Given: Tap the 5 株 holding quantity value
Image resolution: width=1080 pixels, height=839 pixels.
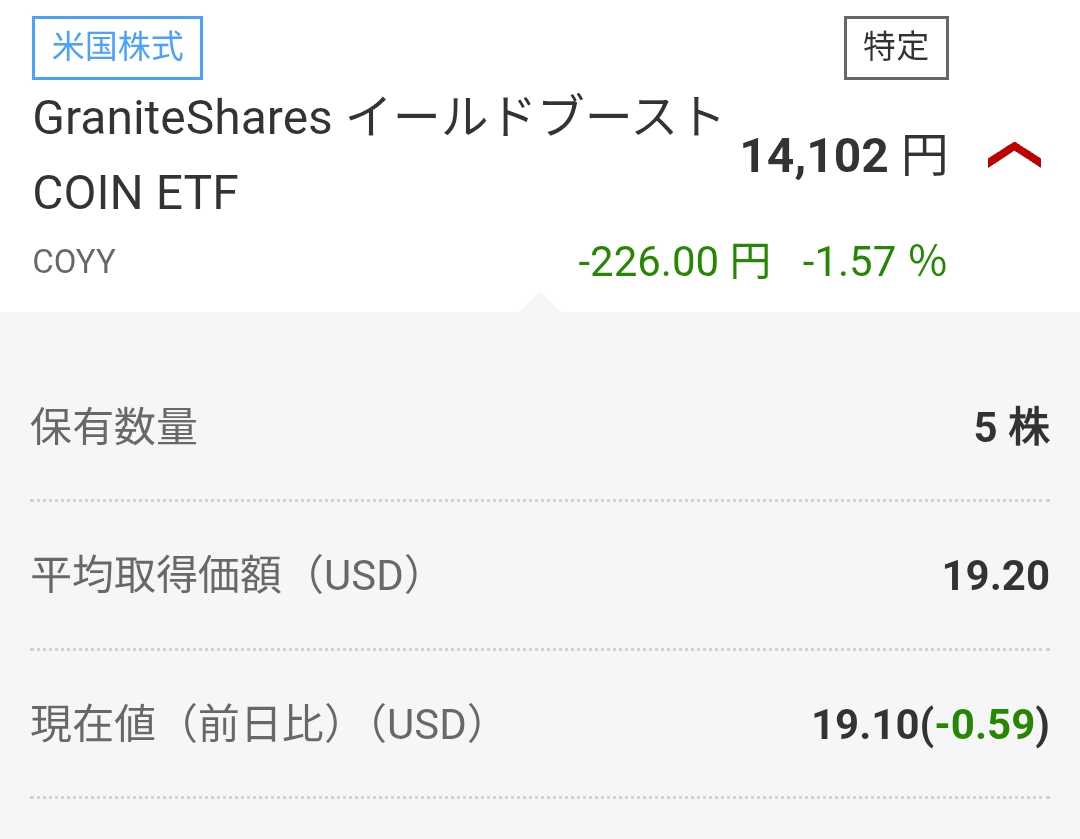Looking at the screenshot, I should 1012,427.
